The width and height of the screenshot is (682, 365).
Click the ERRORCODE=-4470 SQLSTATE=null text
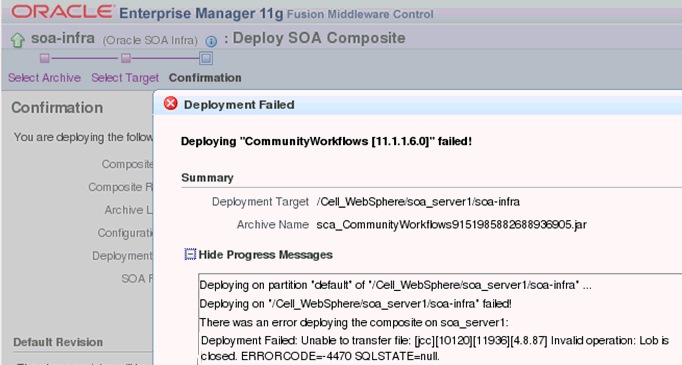(x=340, y=356)
